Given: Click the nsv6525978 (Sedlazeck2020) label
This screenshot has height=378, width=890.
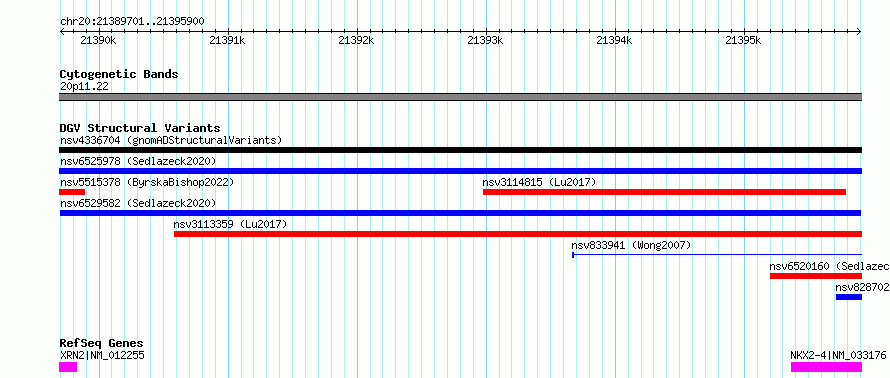Looking at the screenshot, I should pyautogui.click(x=138, y=161).
